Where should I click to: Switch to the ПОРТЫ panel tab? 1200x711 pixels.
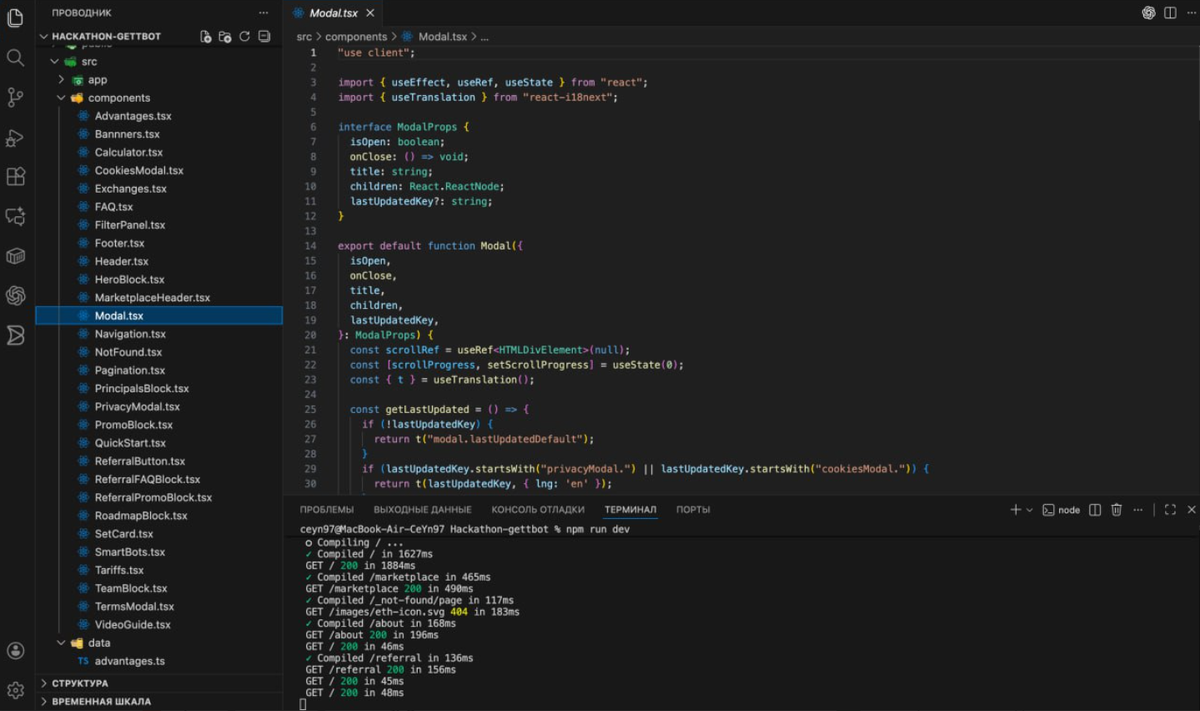tap(693, 510)
